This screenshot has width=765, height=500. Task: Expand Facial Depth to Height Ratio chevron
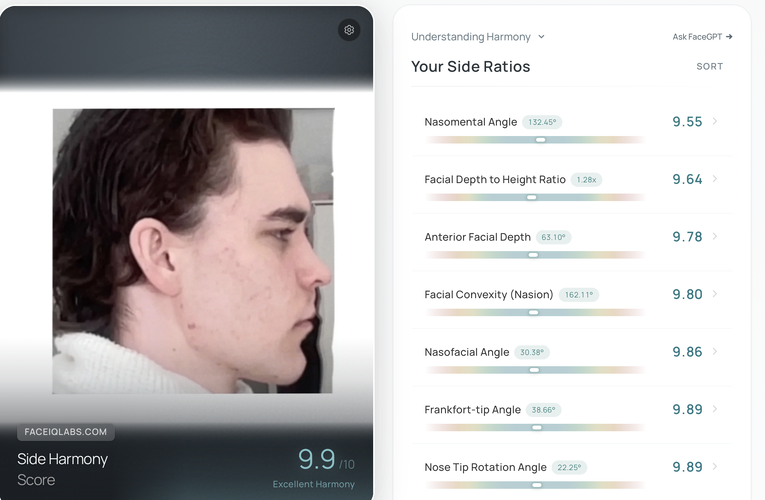715,179
